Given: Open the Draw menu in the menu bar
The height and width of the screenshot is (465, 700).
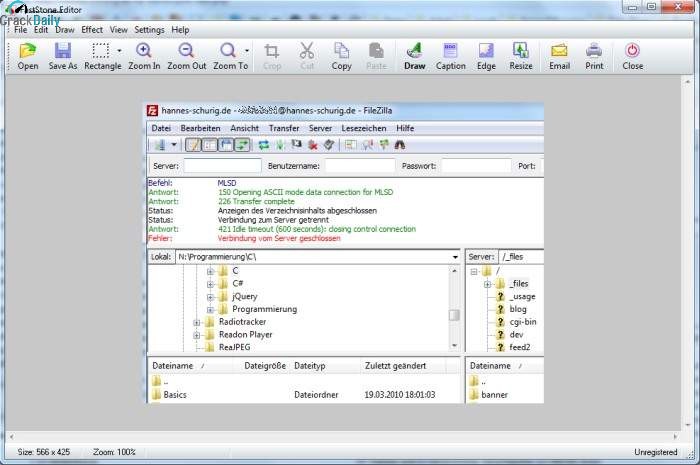Looking at the screenshot, I should [x=65, y=30].
